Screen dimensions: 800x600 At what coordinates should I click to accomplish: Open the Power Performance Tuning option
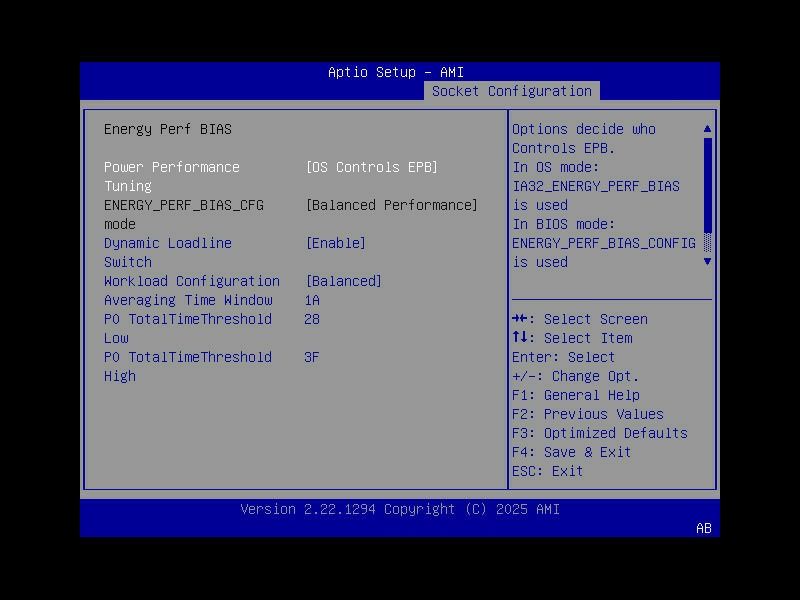173,167
